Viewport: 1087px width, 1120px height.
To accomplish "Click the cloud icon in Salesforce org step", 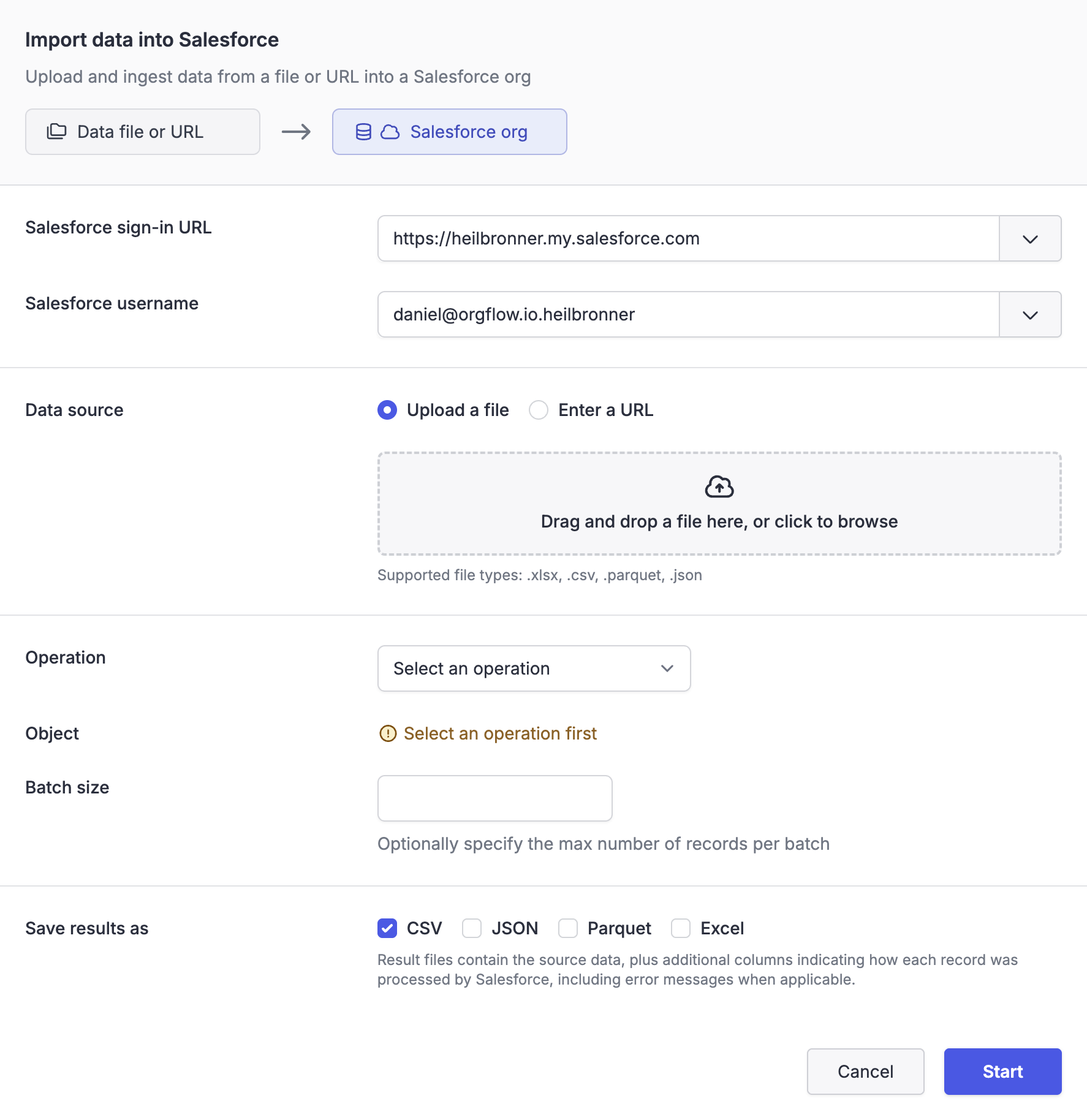I will (390, 132).
